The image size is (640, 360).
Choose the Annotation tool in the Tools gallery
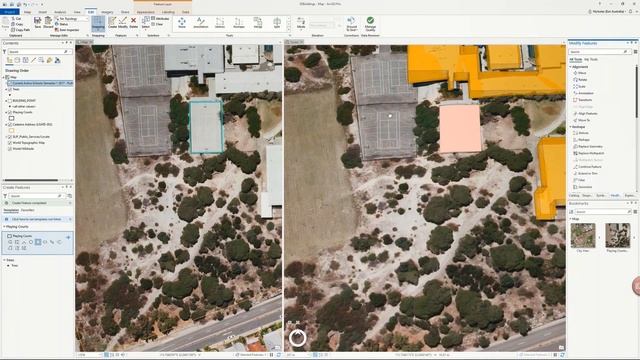click(x=200, y=23)
